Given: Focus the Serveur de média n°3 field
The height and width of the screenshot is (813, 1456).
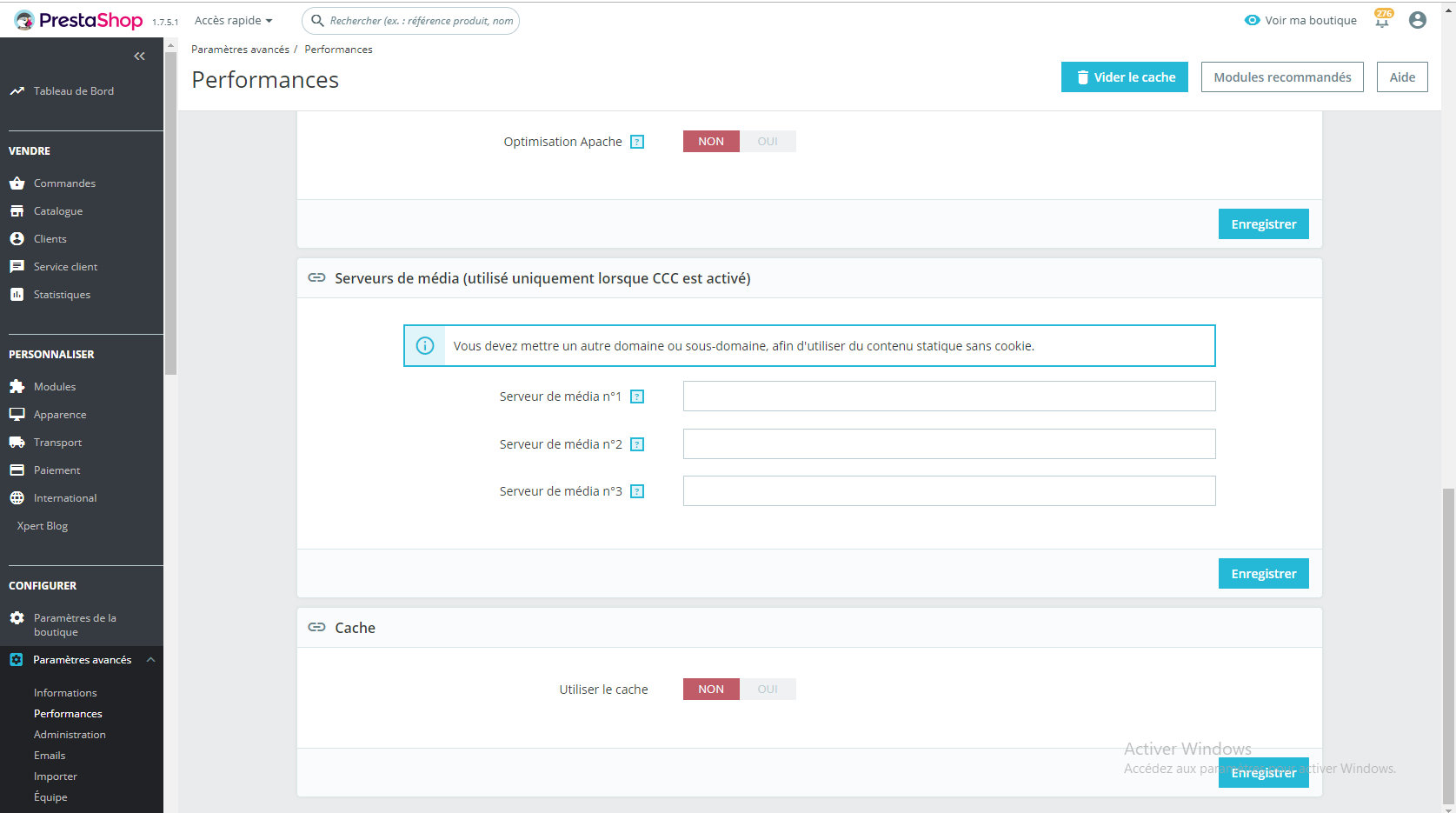Looking at the screenshot, I should point(949,490).
